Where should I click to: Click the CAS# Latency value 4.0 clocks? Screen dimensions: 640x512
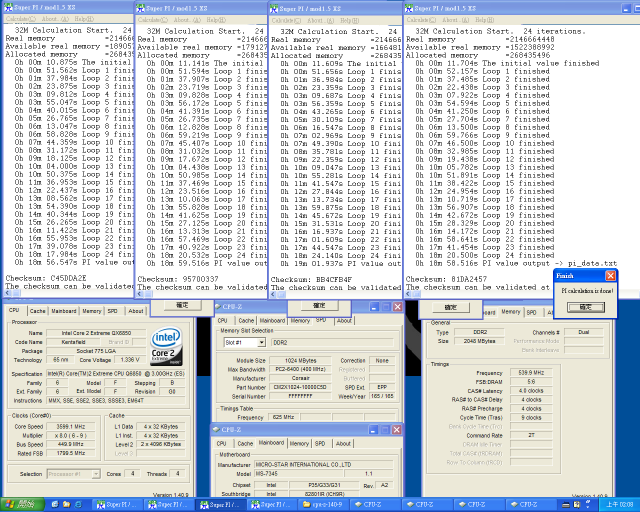point(531,391)
